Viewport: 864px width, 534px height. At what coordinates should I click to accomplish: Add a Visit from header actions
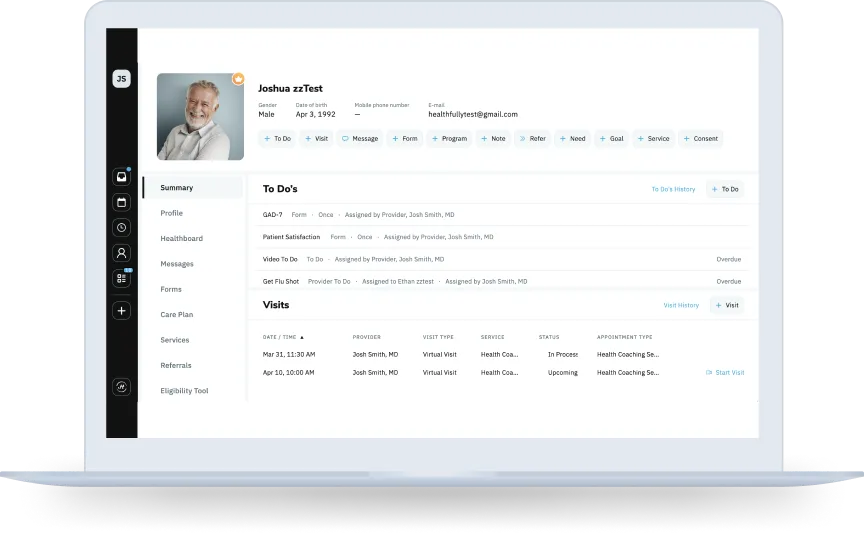click(x=316, y=139)
